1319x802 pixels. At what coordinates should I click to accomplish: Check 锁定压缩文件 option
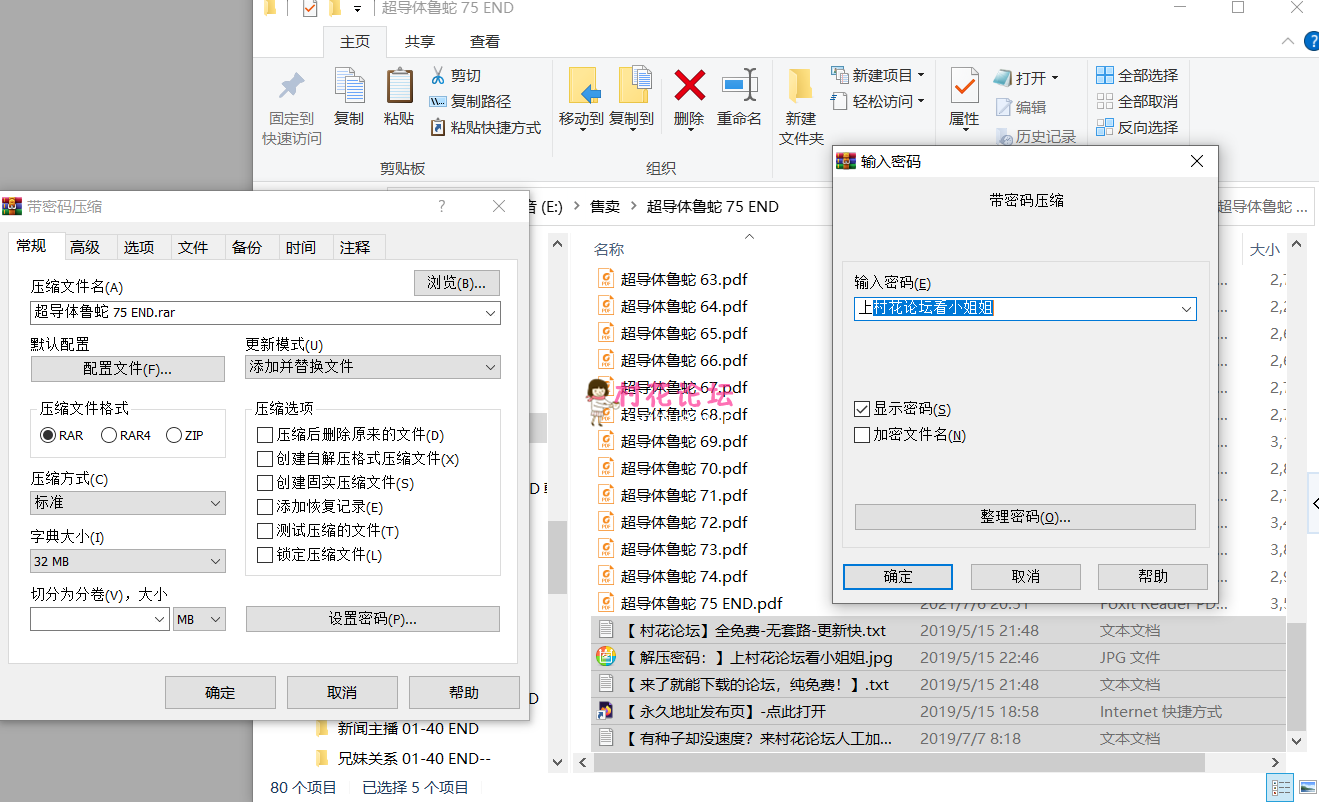(265, 555)
